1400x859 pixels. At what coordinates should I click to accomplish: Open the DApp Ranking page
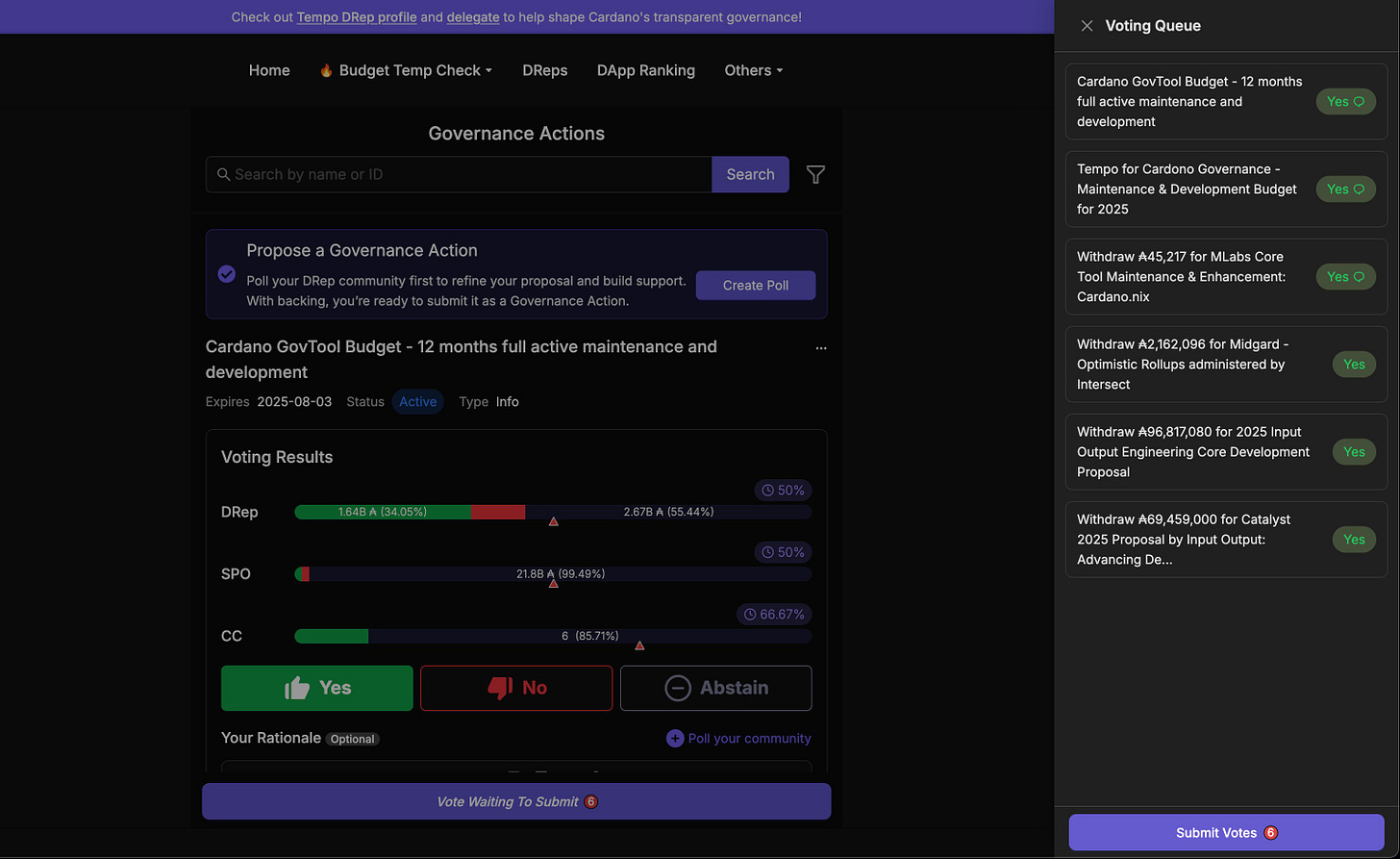point(646,70)
